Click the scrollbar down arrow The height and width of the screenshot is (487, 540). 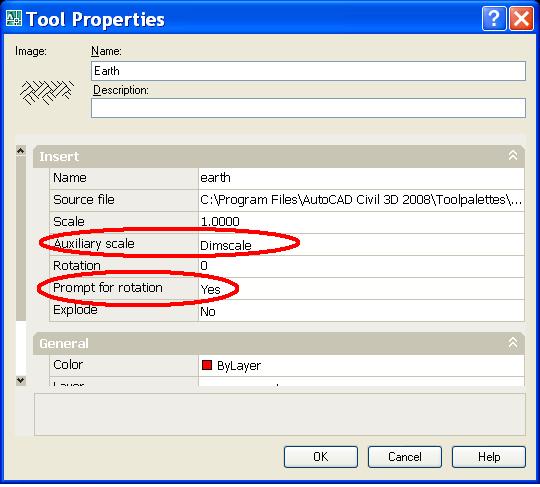click(21, 380)
